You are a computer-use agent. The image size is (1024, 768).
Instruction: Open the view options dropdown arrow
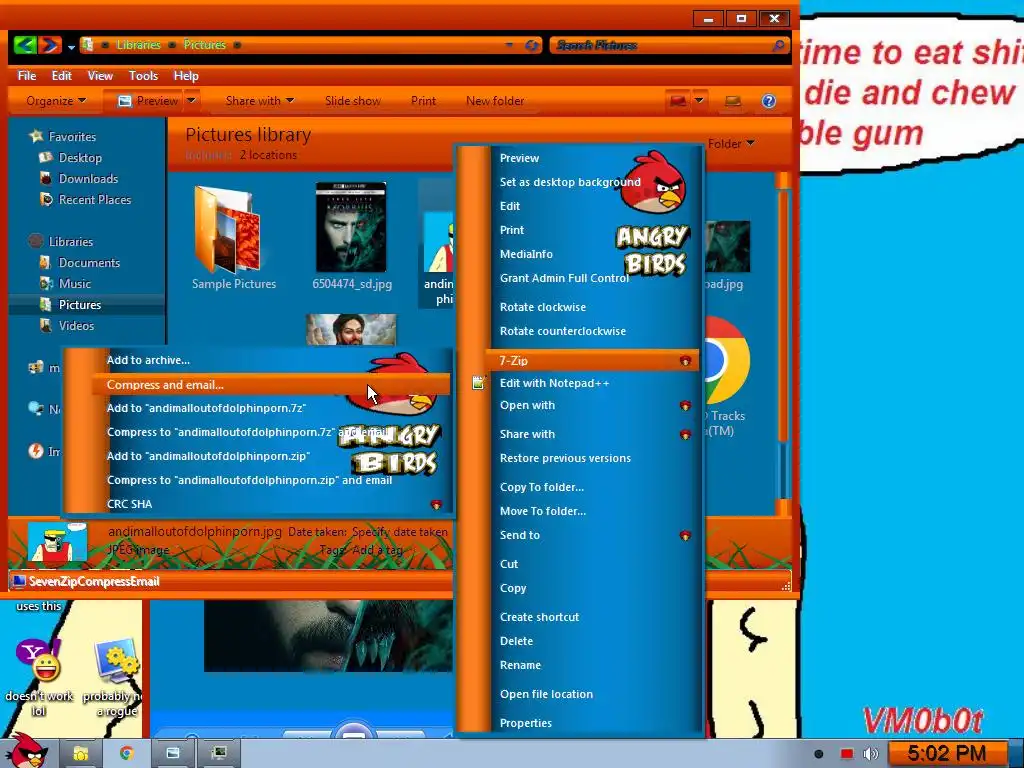click(699, 101)
